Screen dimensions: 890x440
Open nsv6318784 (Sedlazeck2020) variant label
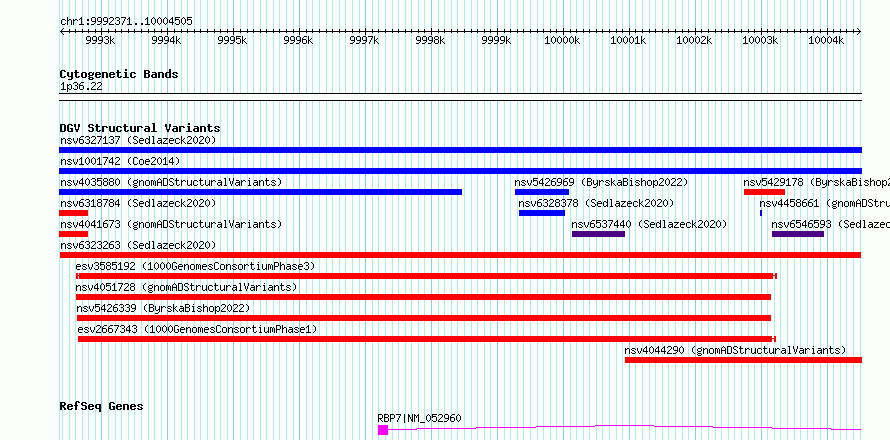(138, 203)
